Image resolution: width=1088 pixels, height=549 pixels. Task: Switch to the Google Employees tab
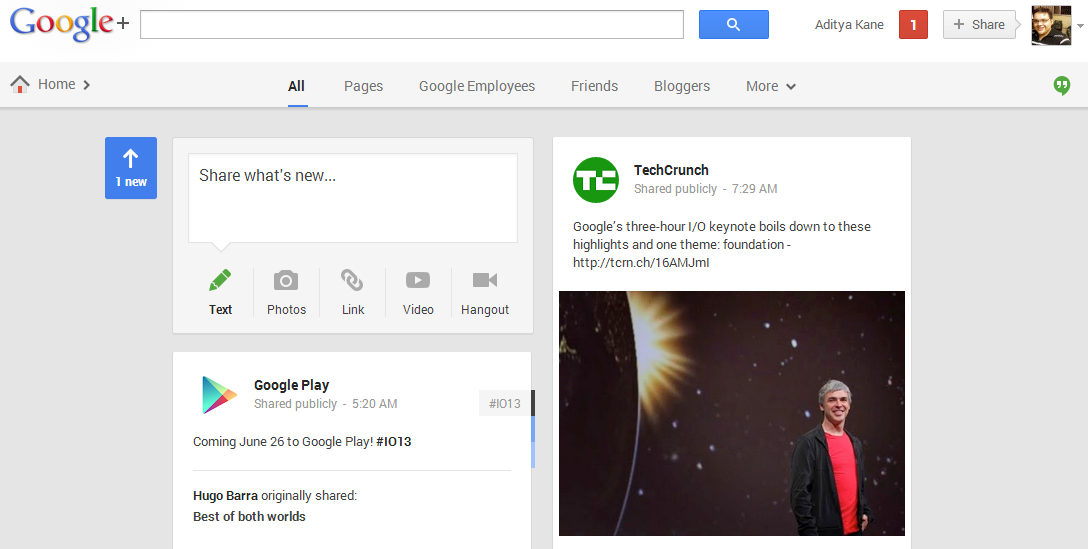point(477,86)
